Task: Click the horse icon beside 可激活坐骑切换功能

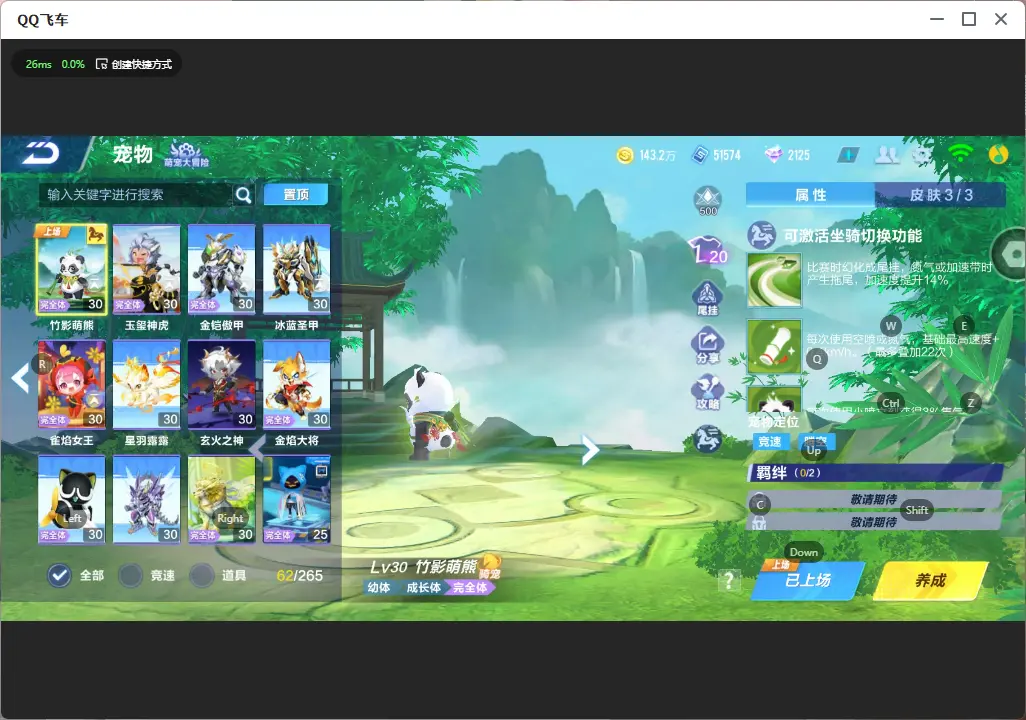Action: click(762, 236)
